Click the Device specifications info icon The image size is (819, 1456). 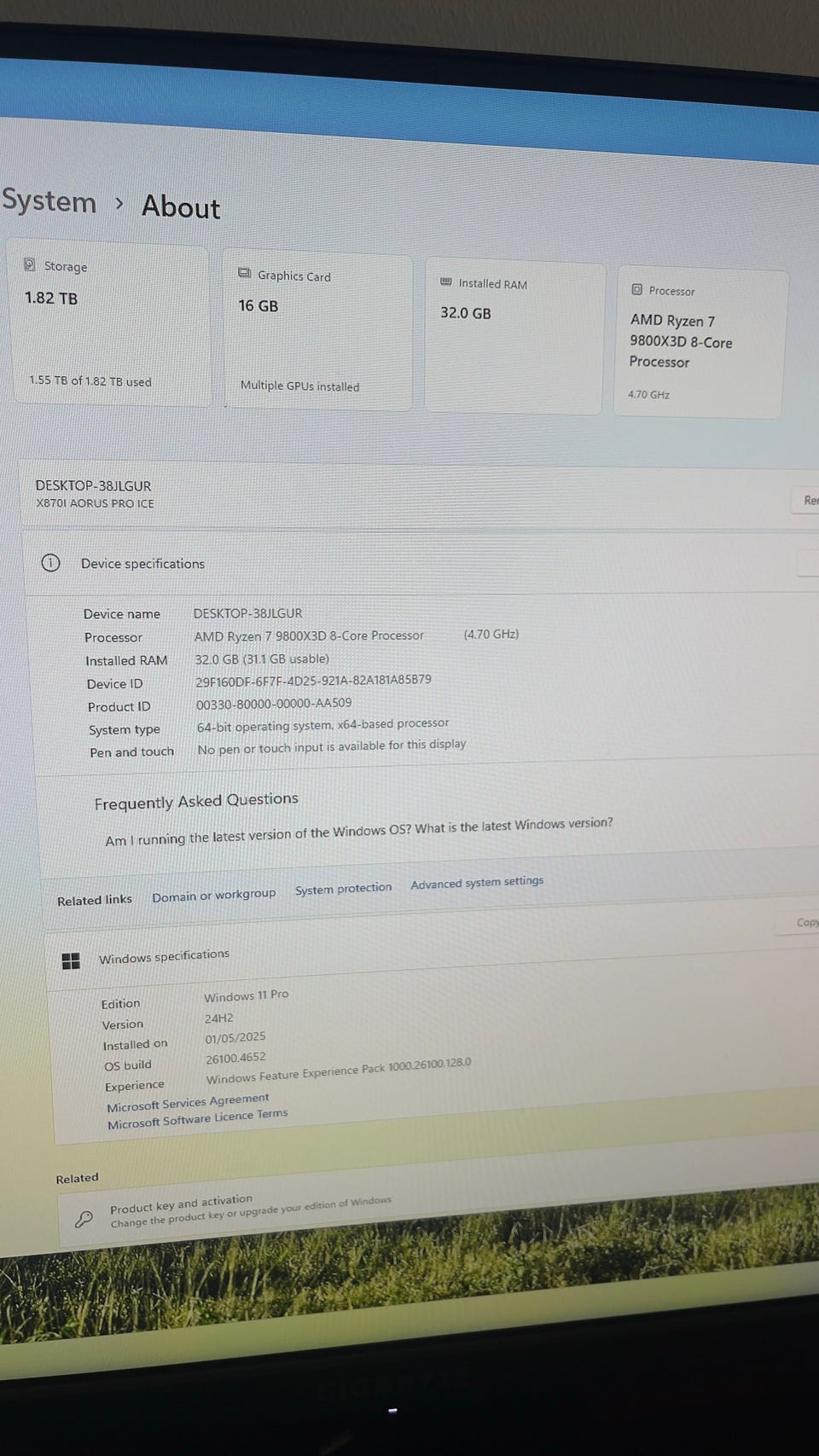(x=50, y=563)
